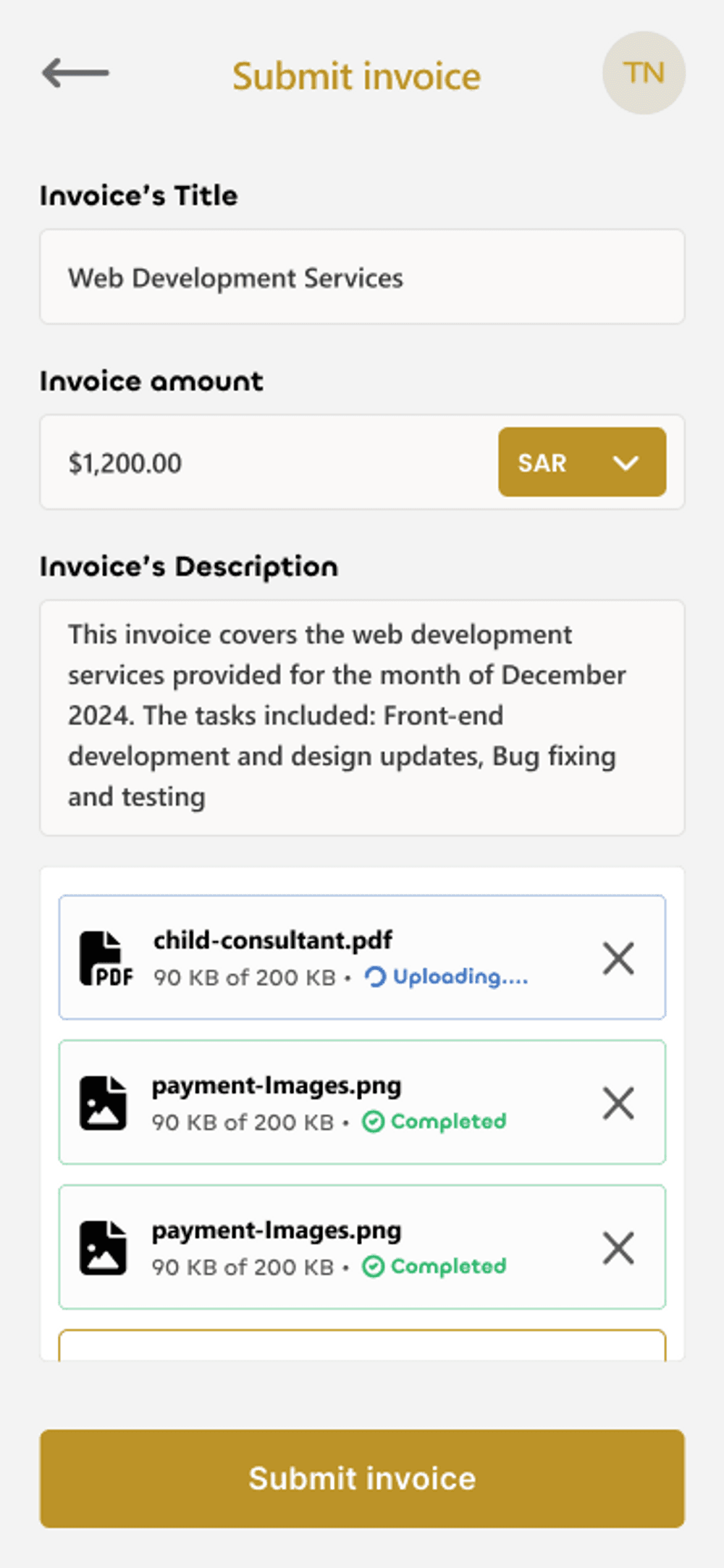Click the PDF file icon

point(106,958)
